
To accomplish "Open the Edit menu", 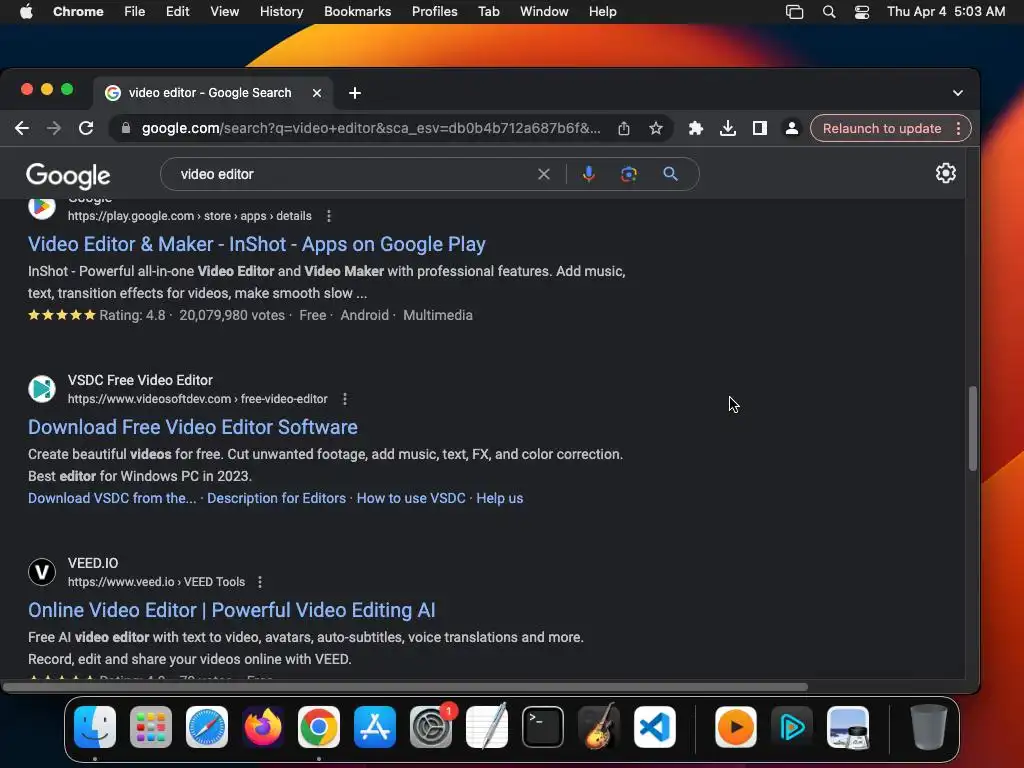I will tap(177, 12).
